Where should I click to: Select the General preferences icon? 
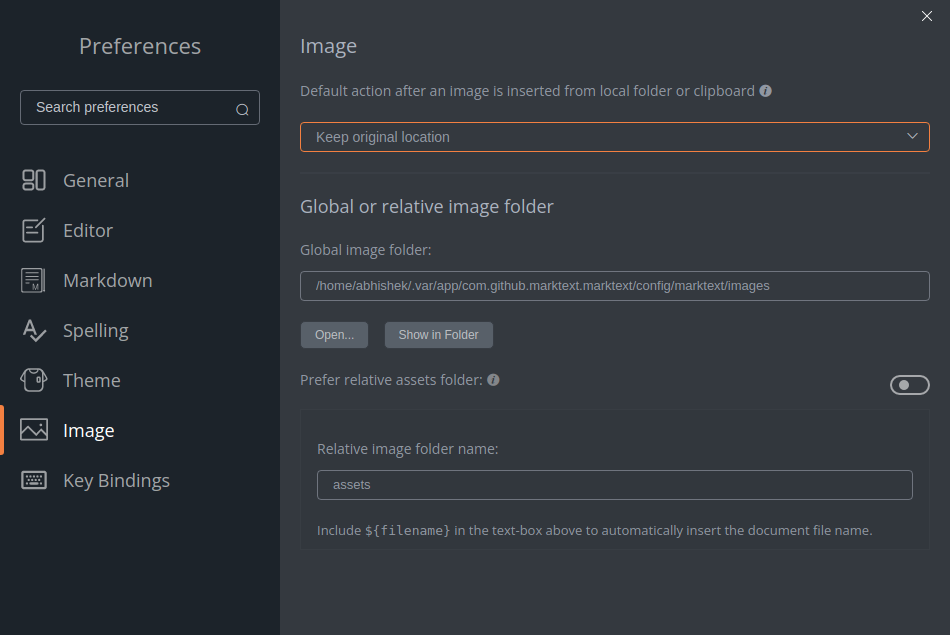[33, 180]
